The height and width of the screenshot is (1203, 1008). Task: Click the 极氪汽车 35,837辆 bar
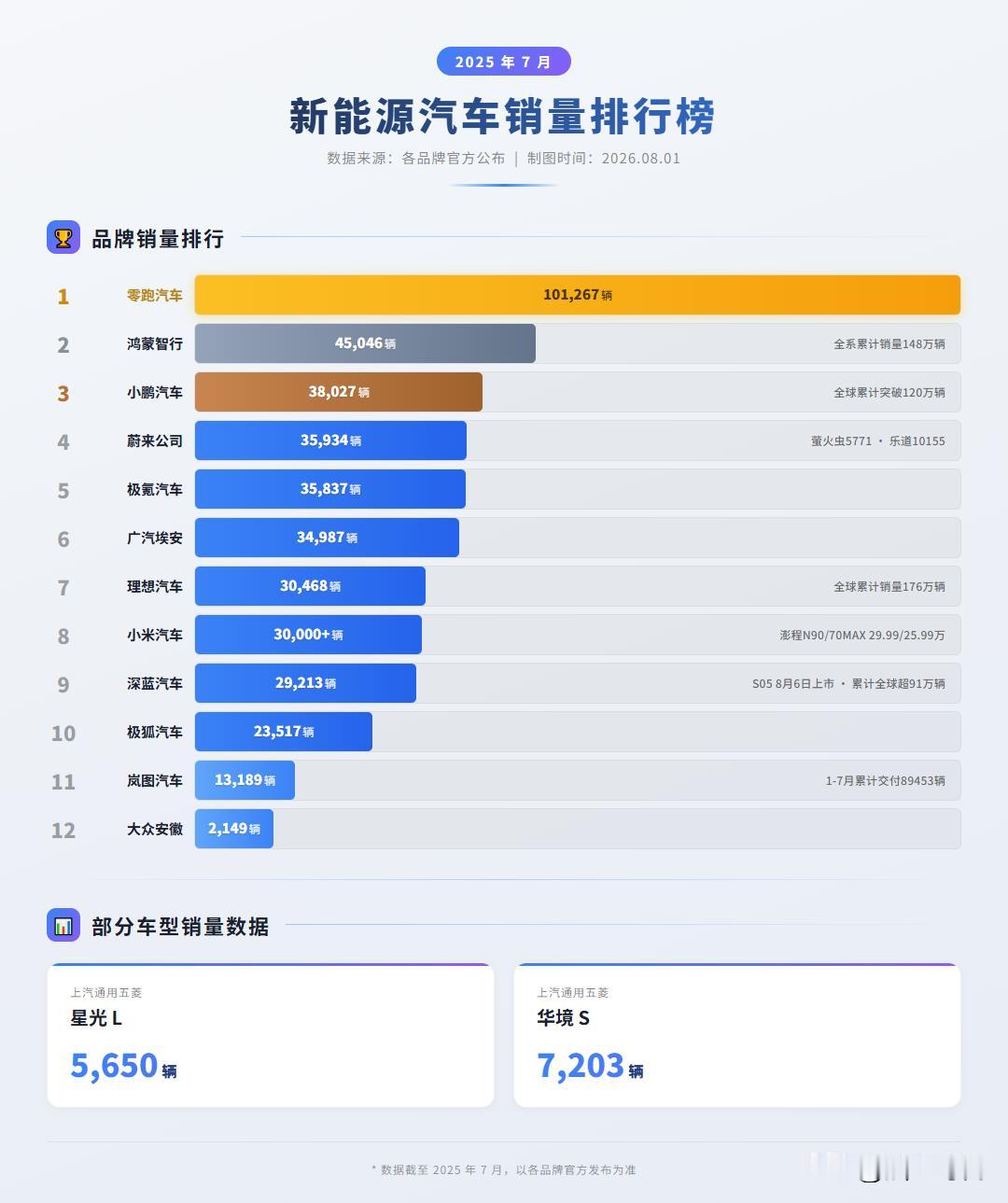[330, 489]
